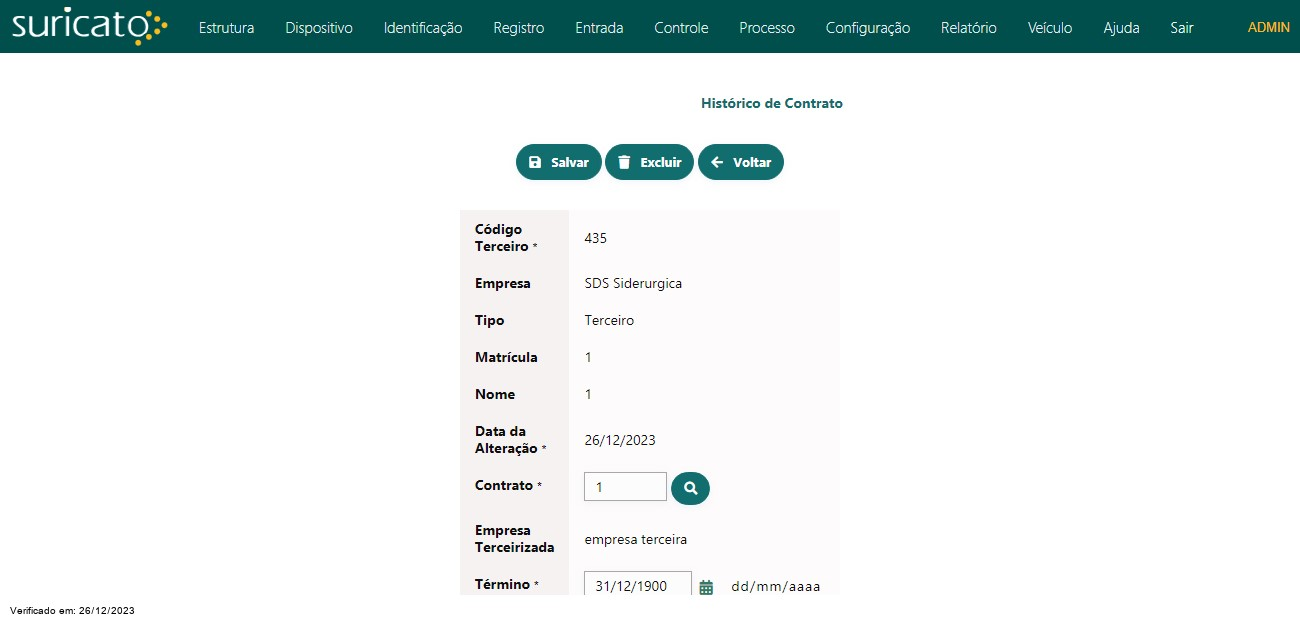Select the SDS Siderurgica company text
Image resolution: width=1300 pixels, height=625 pixels.
click(633, 283)
